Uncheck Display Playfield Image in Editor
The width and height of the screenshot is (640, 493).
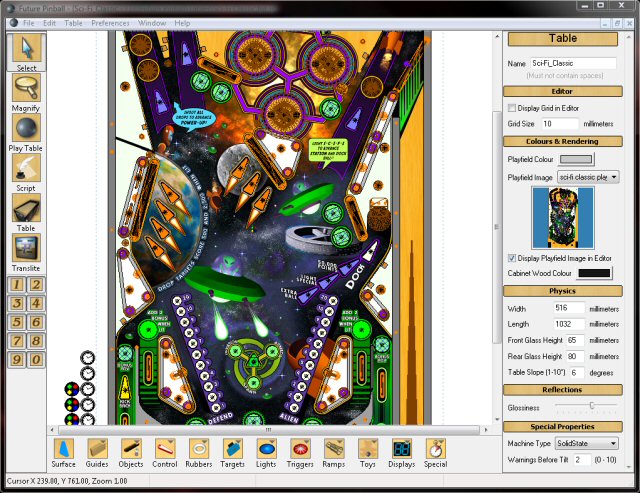pyautogui.click(x=512, y=258)
